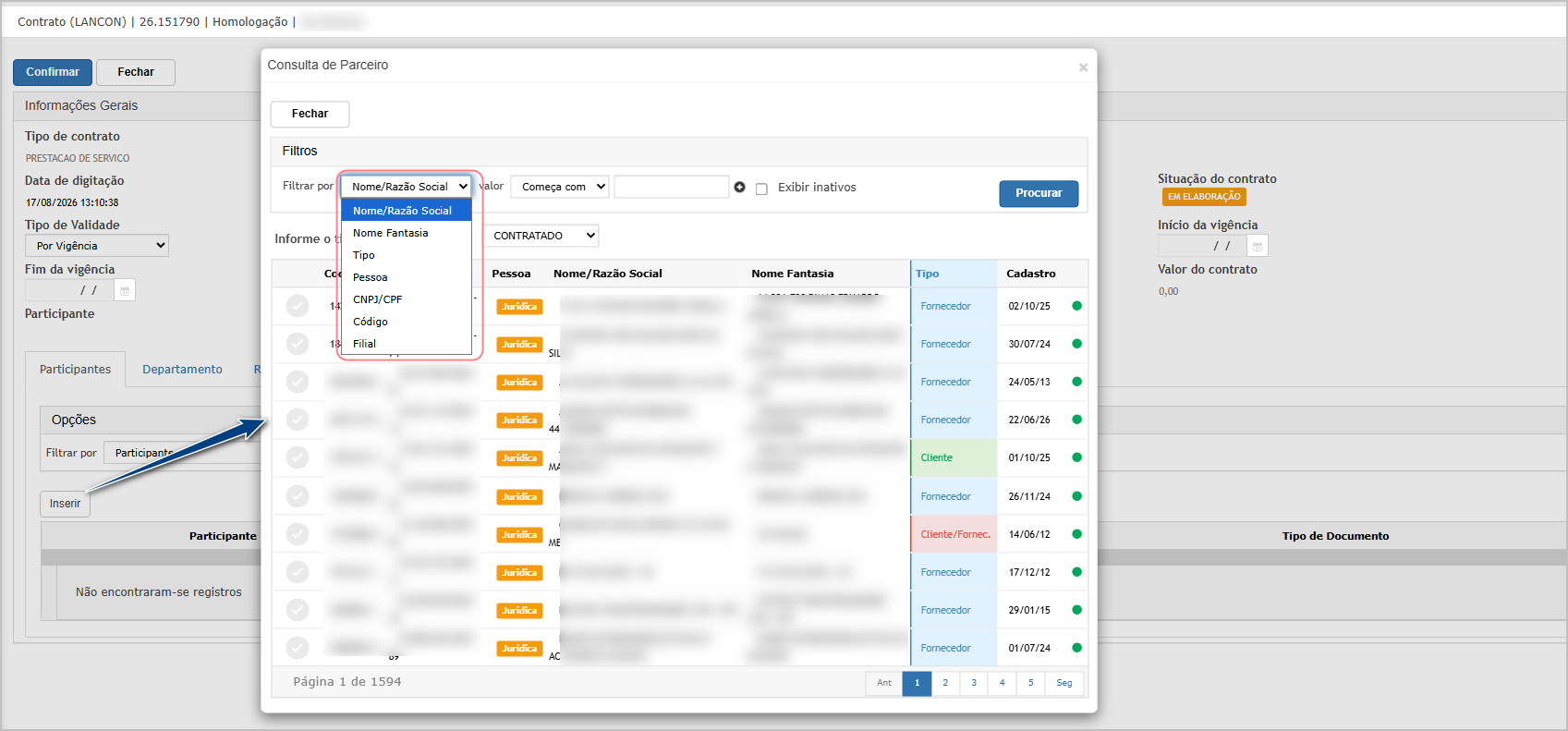Add another filter with the plus icon

[x=739, y=187]
